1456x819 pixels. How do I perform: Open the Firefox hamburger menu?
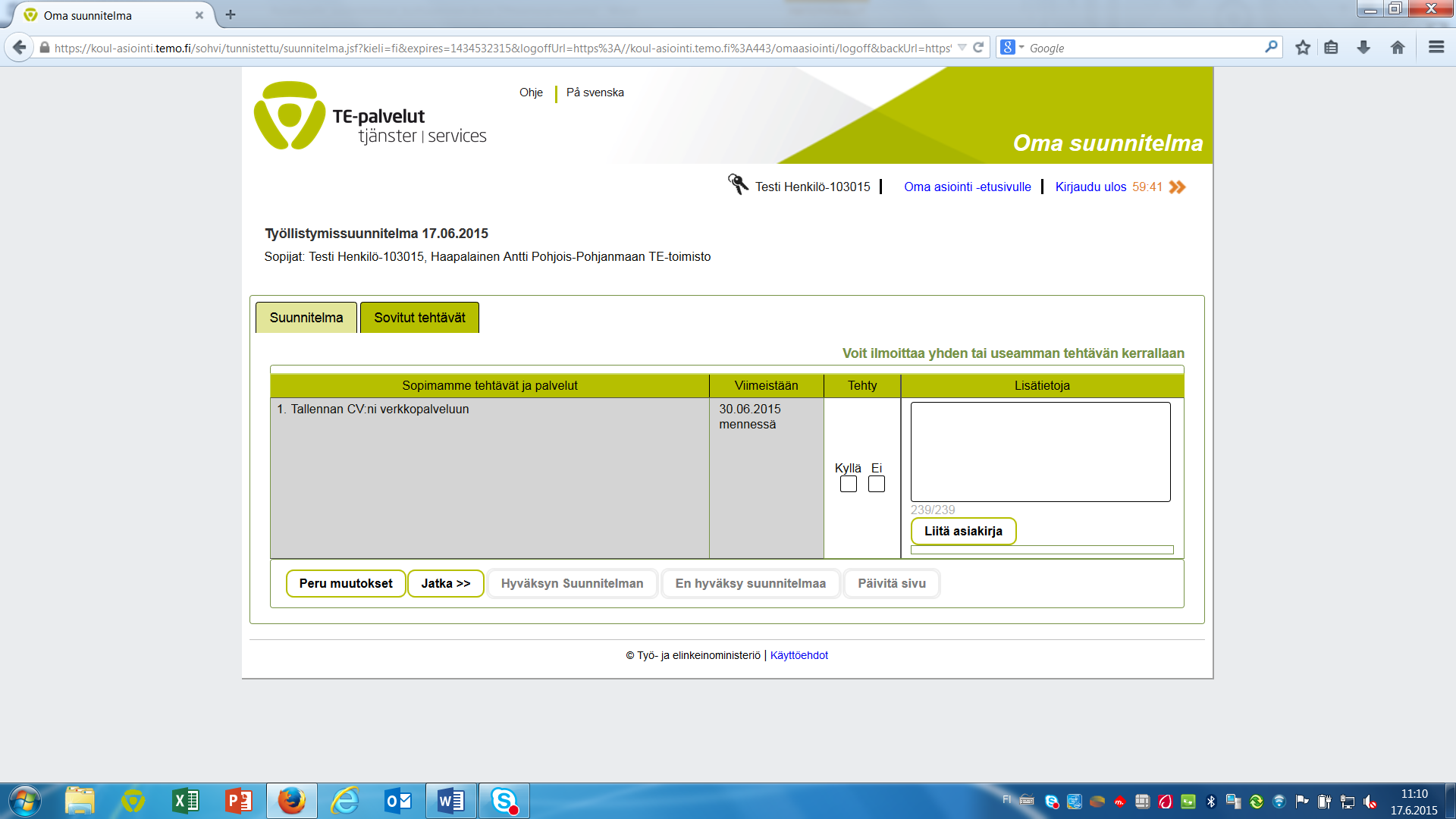click(1436, 47)
